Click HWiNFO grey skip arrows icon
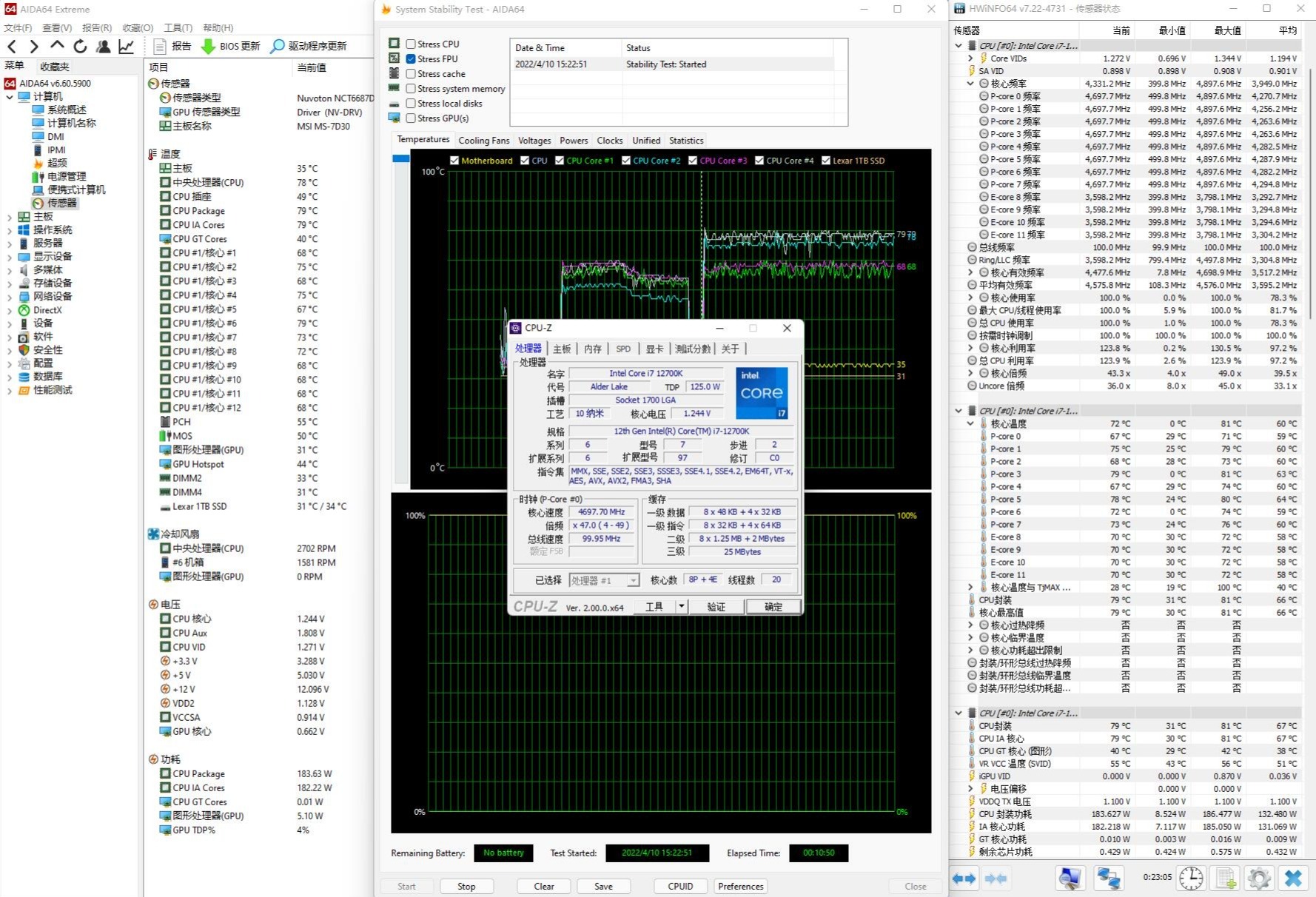This screenshot has height=897, width=1316. click(996, 878)
